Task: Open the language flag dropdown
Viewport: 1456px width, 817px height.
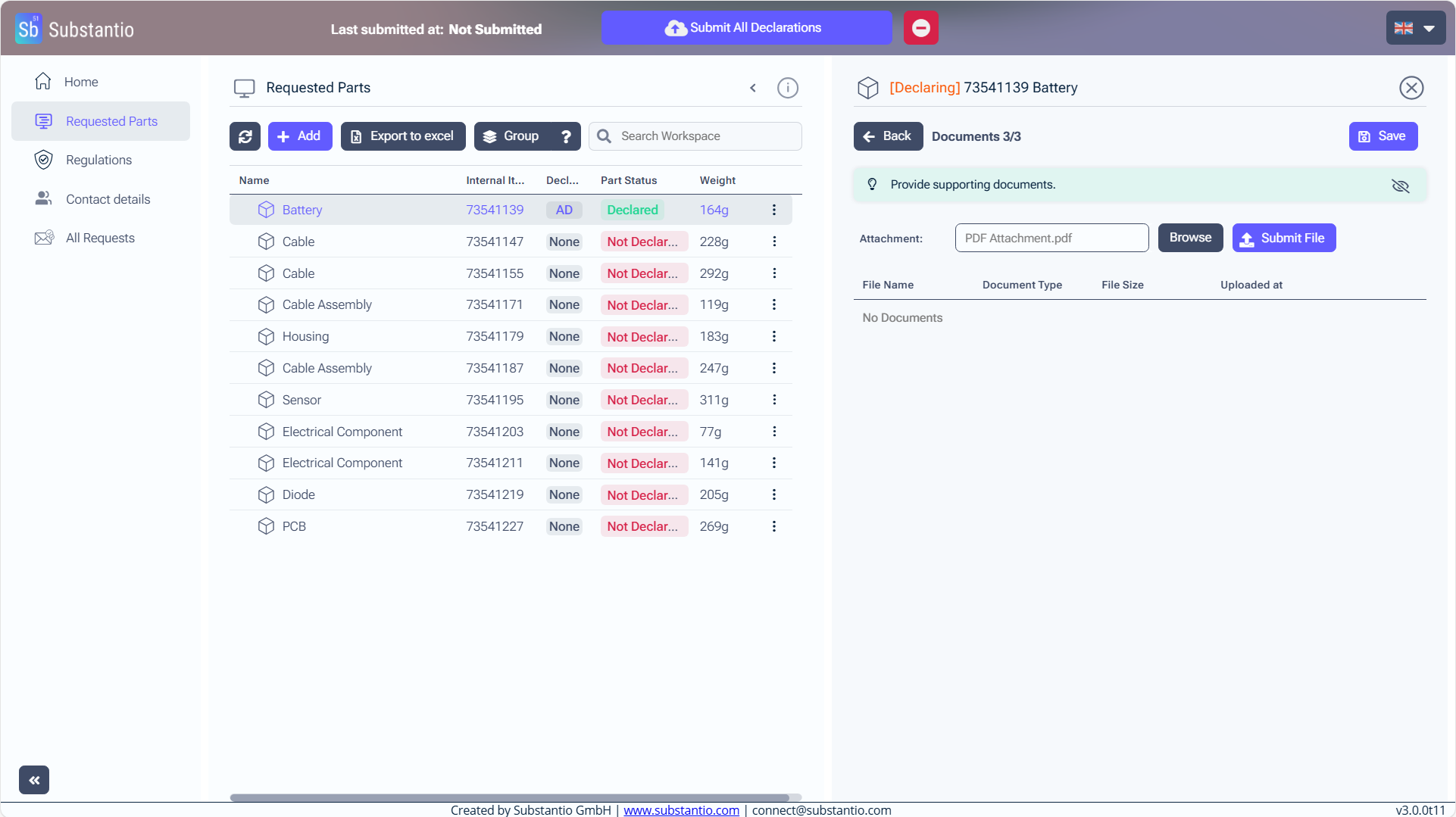Action: pos(1415,28)
